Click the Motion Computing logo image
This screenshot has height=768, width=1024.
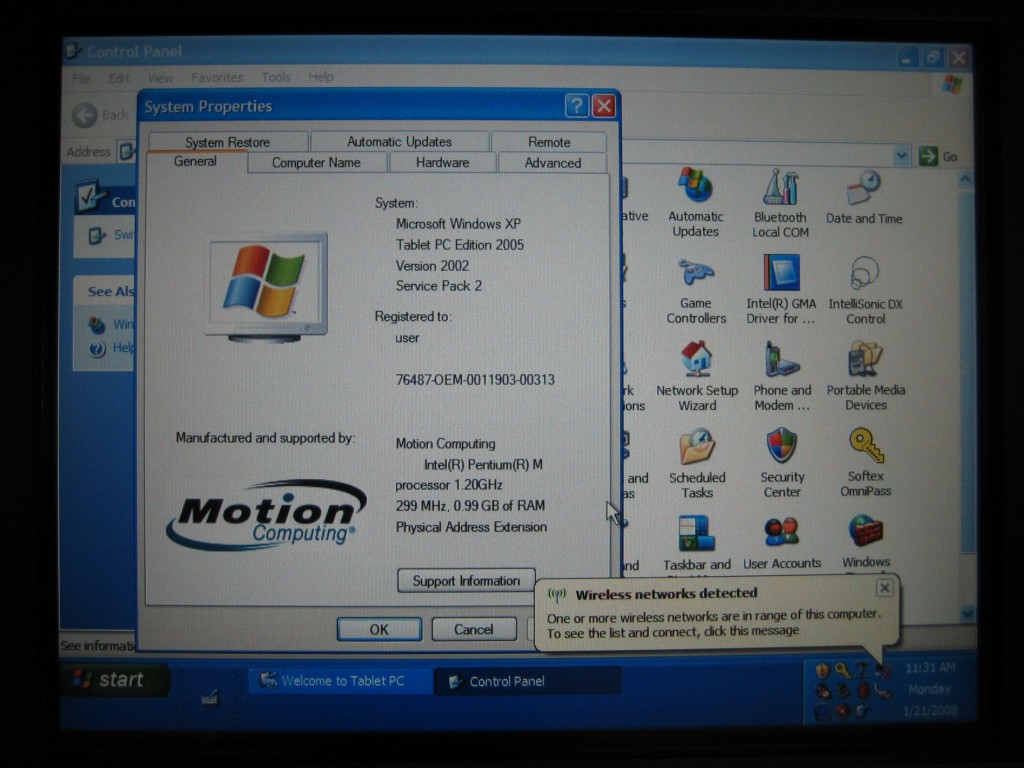coord(266,515)
